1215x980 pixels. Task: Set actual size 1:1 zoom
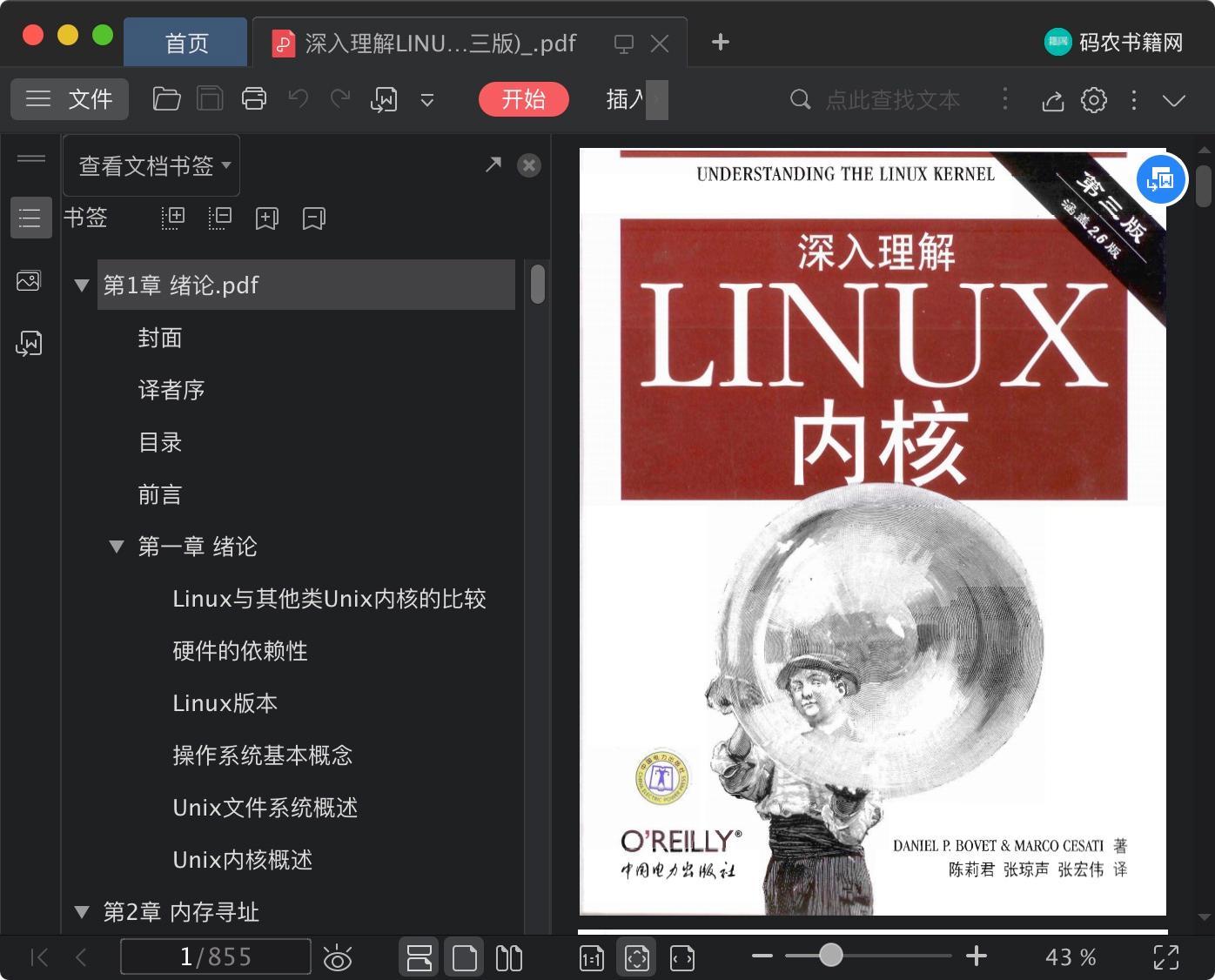pos(592,958)
